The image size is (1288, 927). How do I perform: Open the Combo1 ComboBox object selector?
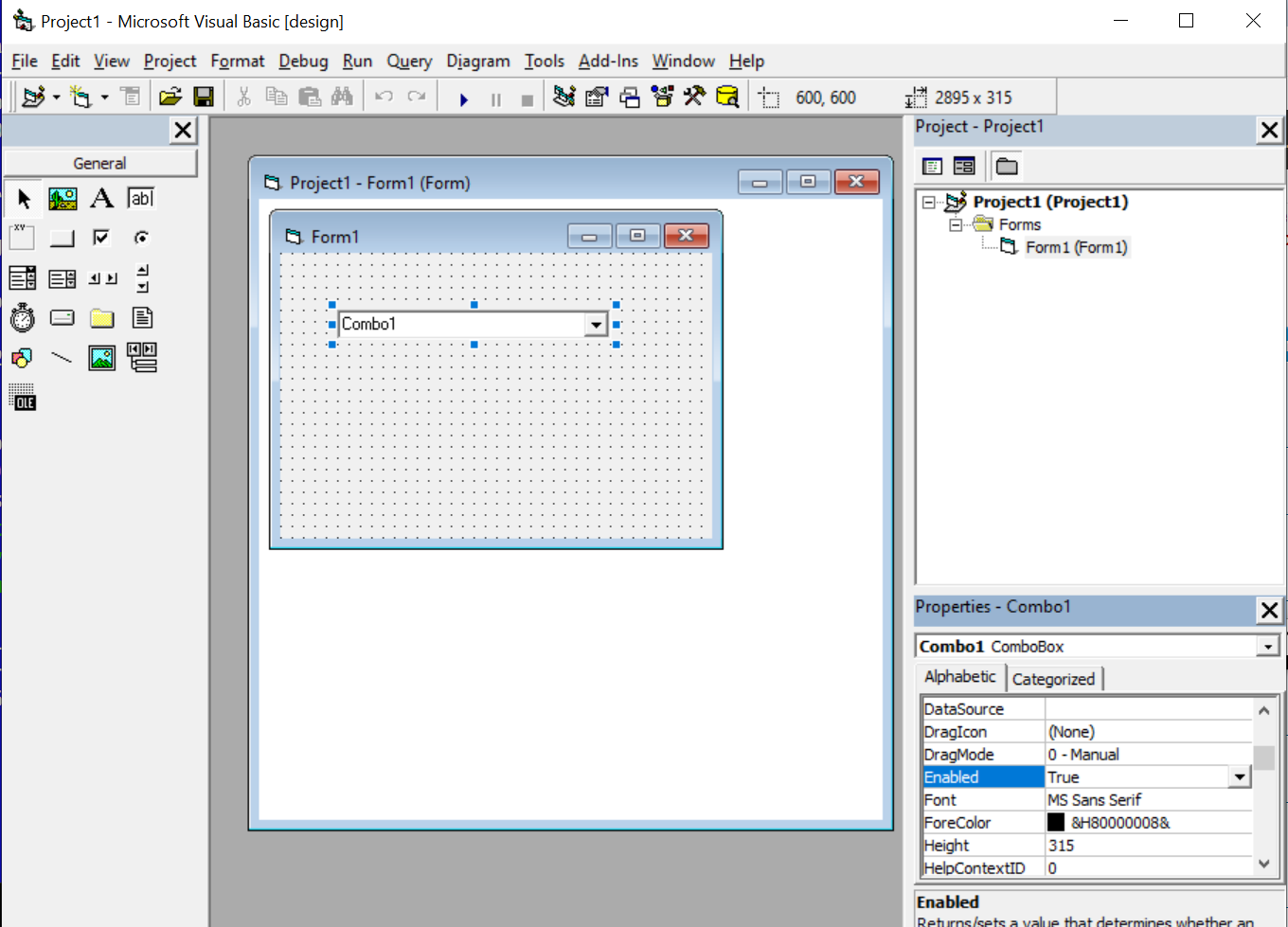[x=1268, y=647]
